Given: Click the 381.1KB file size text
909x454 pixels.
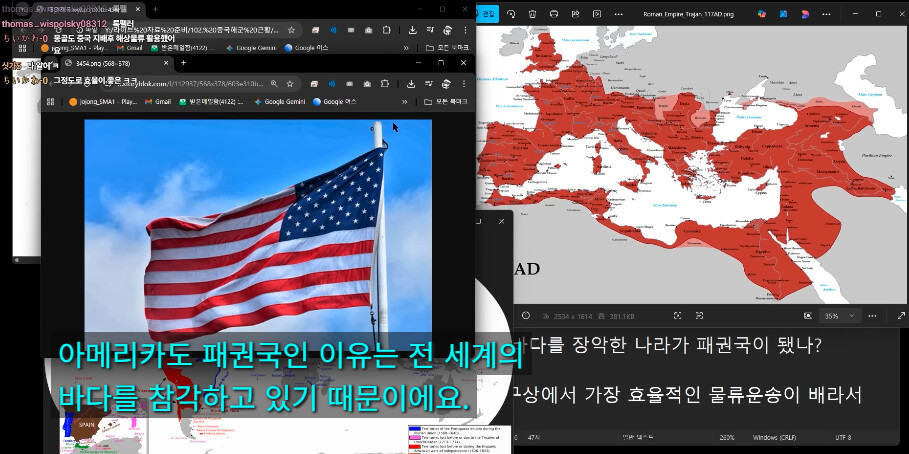Looking at the screenshot, I should (x=621, y=316).
